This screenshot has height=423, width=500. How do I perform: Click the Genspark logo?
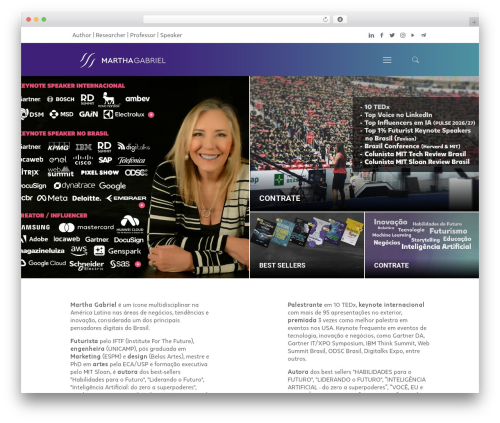(x=118, y=251)
